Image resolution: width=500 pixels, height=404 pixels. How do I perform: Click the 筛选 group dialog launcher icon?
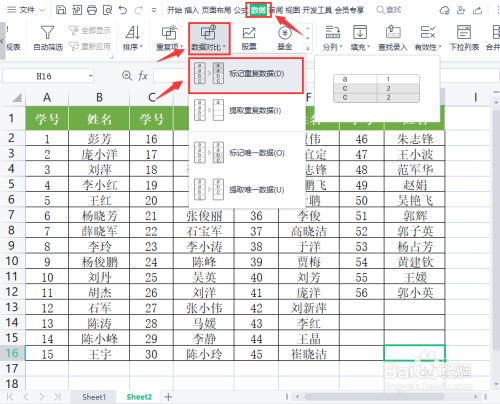coord(112,57)
